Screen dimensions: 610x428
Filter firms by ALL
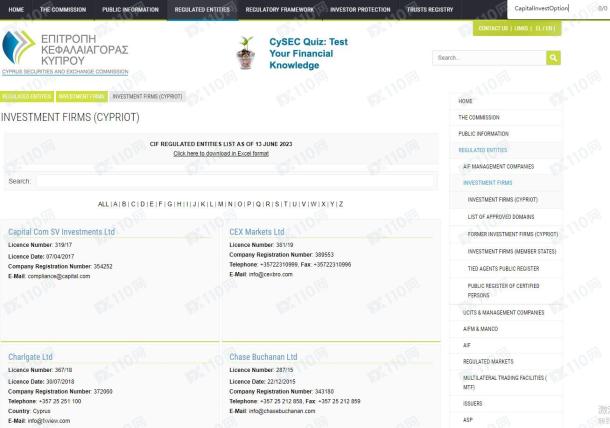pos(103,204)
